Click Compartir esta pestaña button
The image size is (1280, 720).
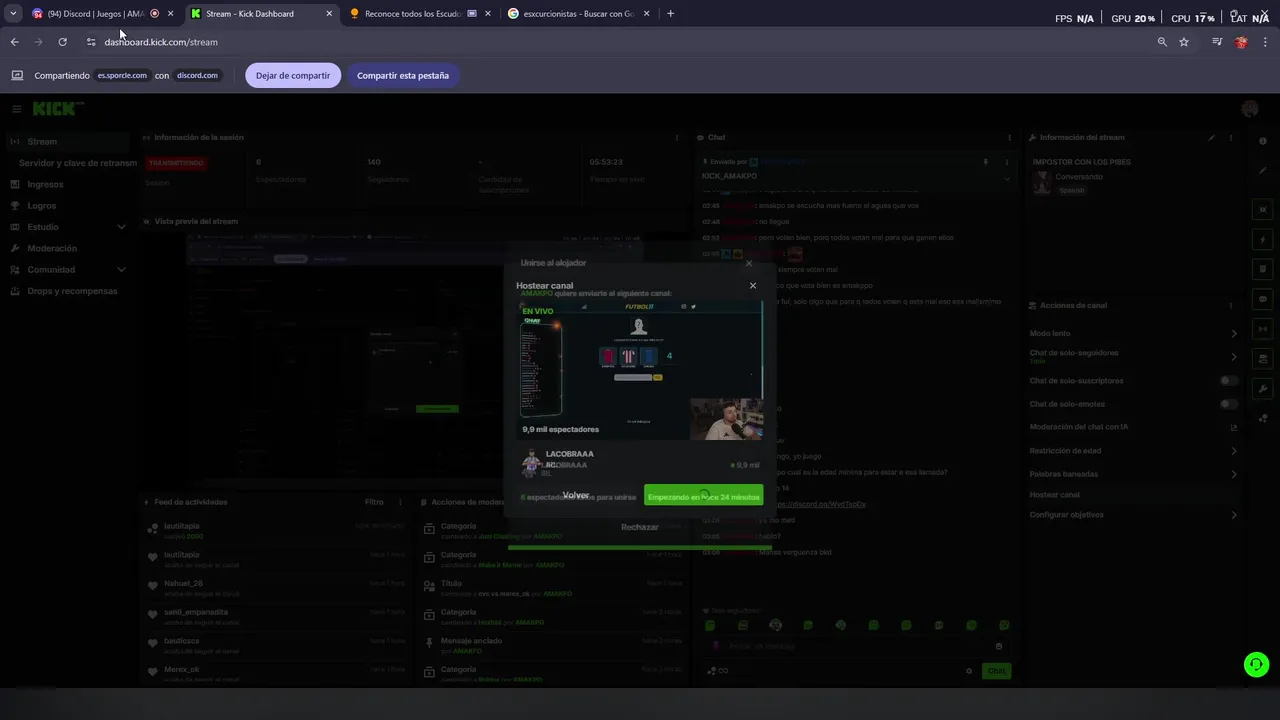(x=403, y=76)
